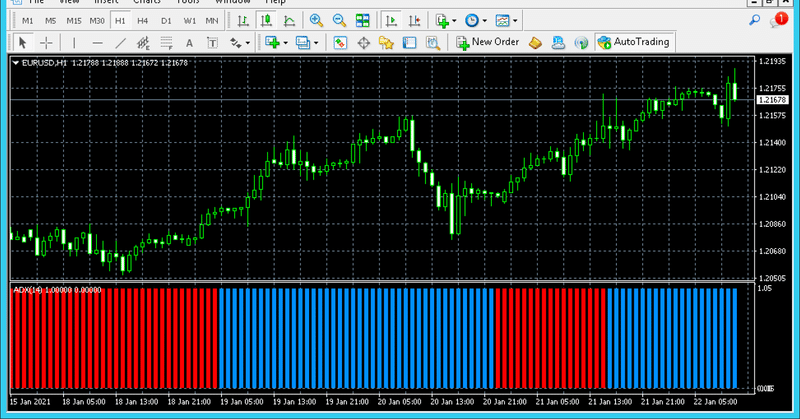Switch chart to bar chart mode
Viewport: 800px width, 419px height.
pos(243,20)
